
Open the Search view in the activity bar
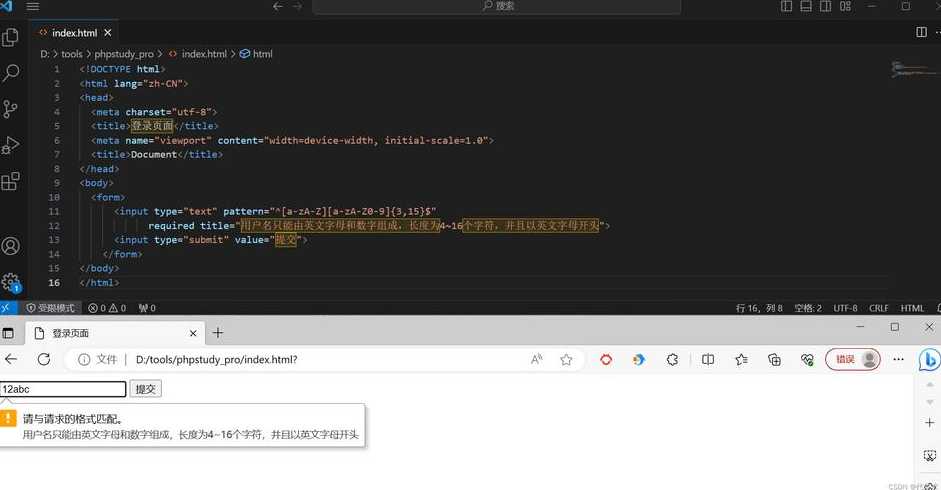point(11,73)
